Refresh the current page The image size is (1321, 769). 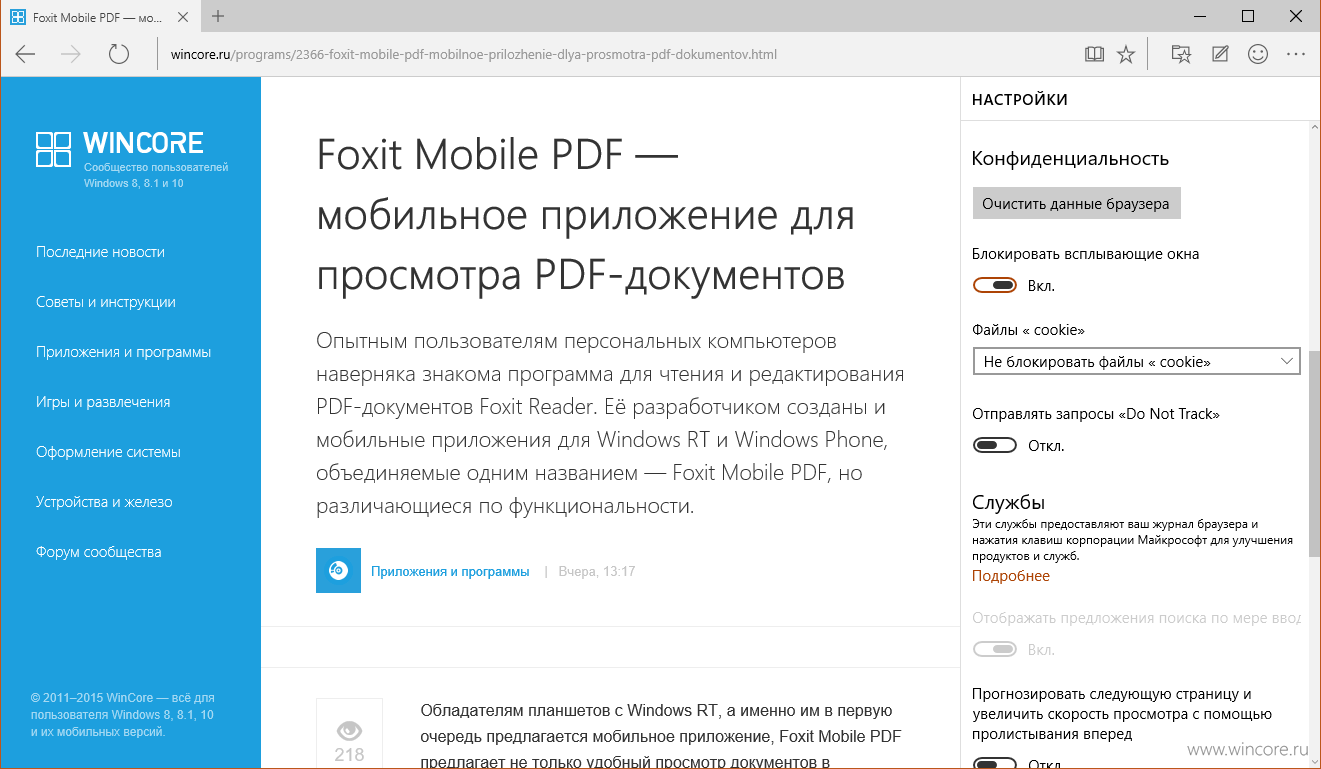(x=119, y=54)
